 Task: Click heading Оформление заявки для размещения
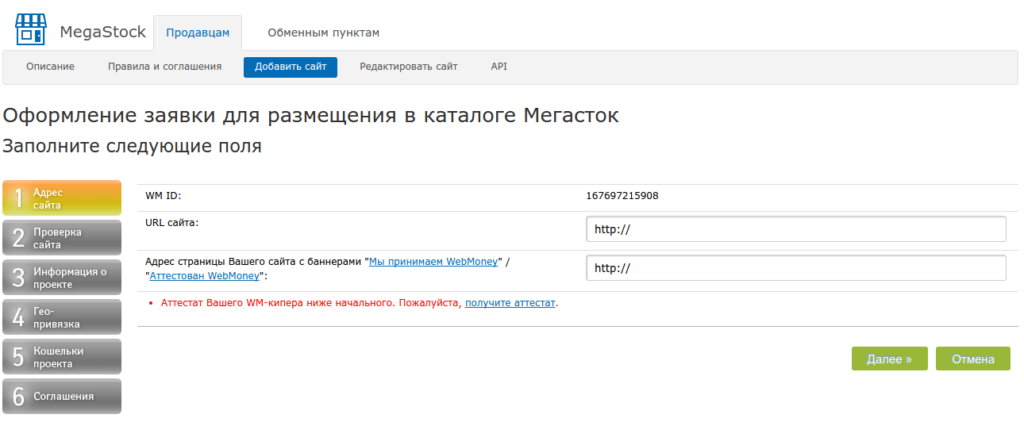click(x=311, y=116)
